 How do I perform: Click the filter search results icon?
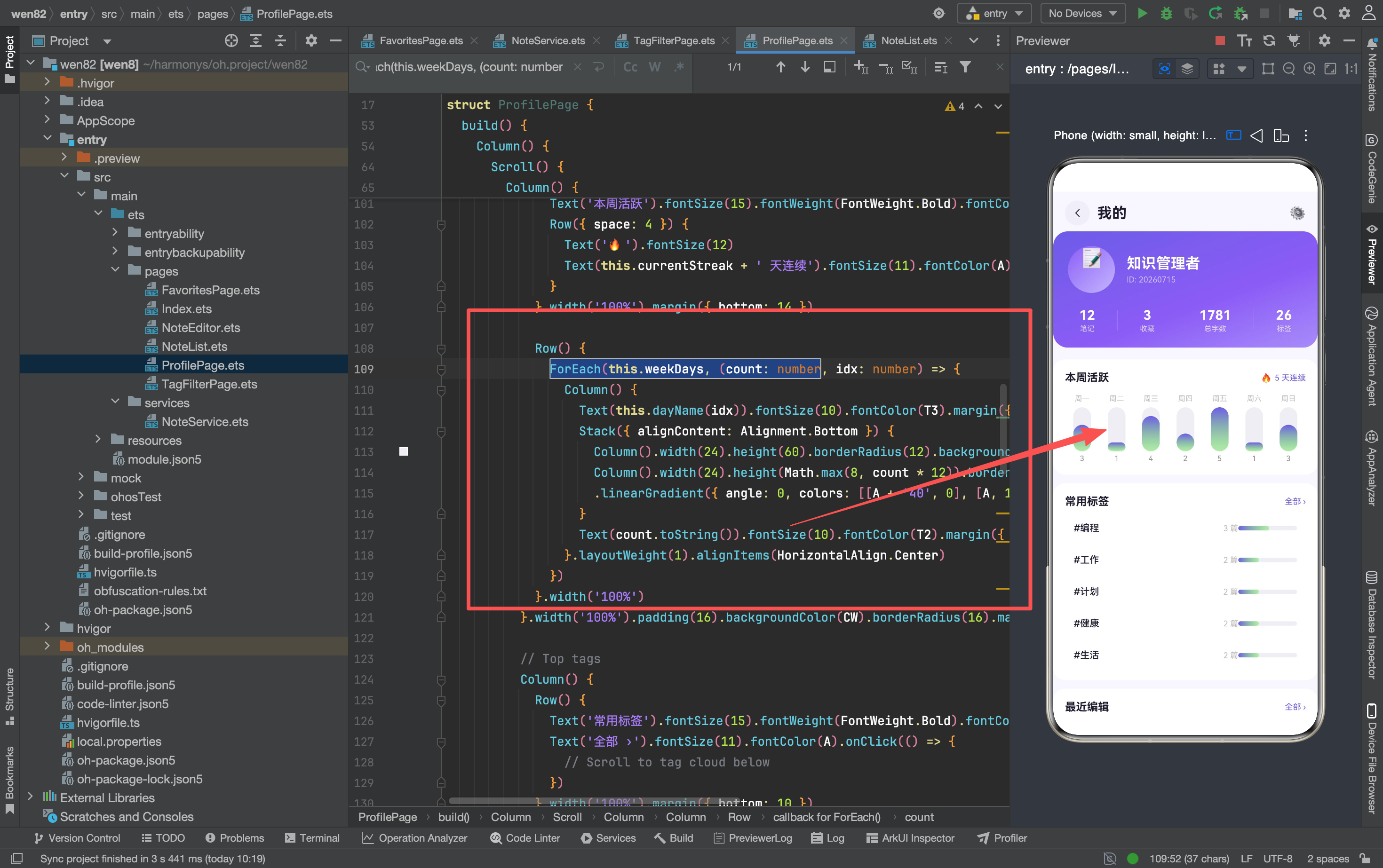pos(965,67)
